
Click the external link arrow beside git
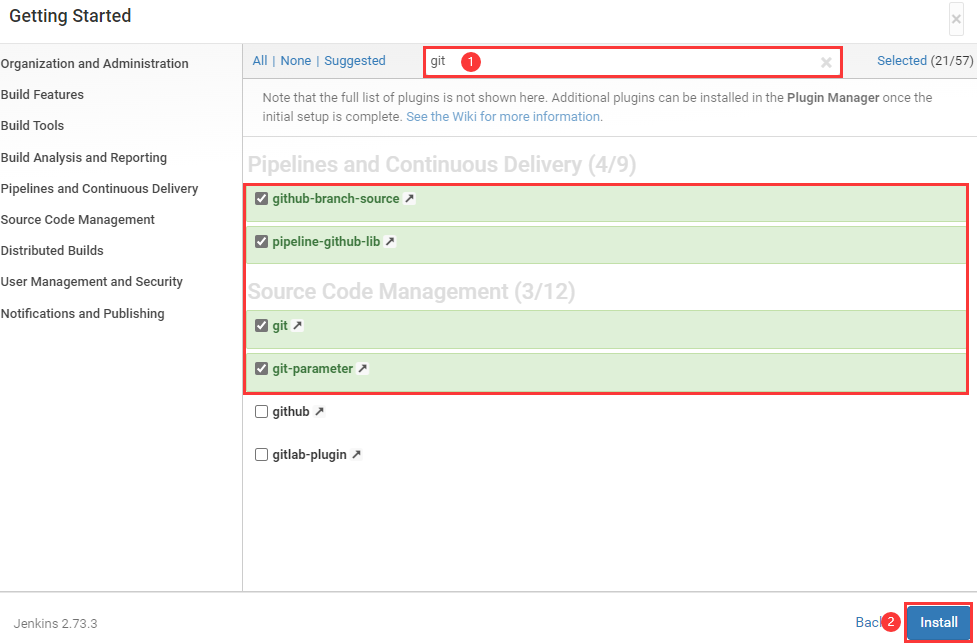click(297, 326)
